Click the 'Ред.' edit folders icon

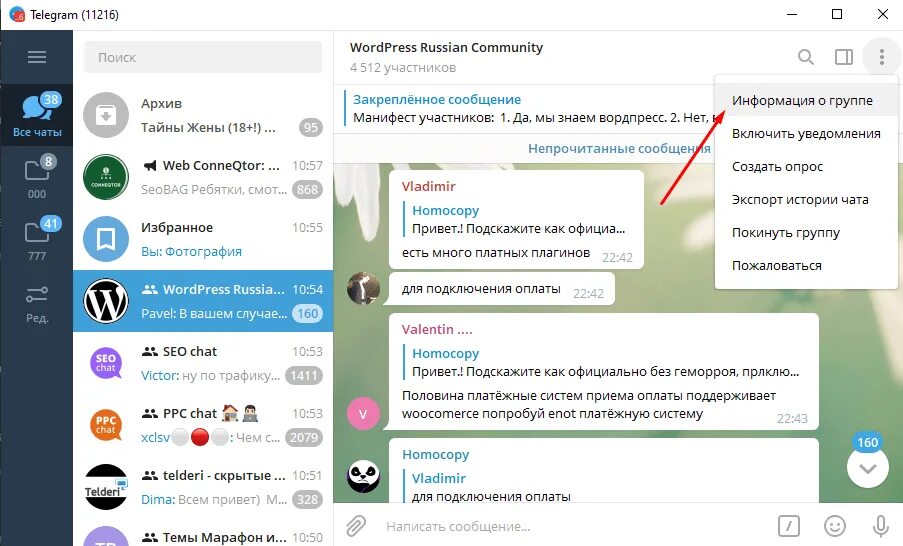click(37, 304)
